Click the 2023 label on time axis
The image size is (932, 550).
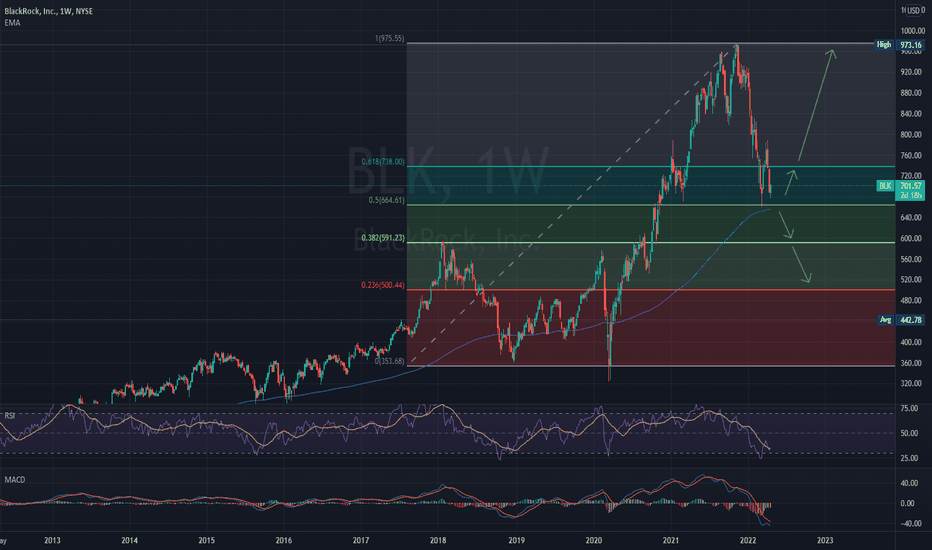825,540
